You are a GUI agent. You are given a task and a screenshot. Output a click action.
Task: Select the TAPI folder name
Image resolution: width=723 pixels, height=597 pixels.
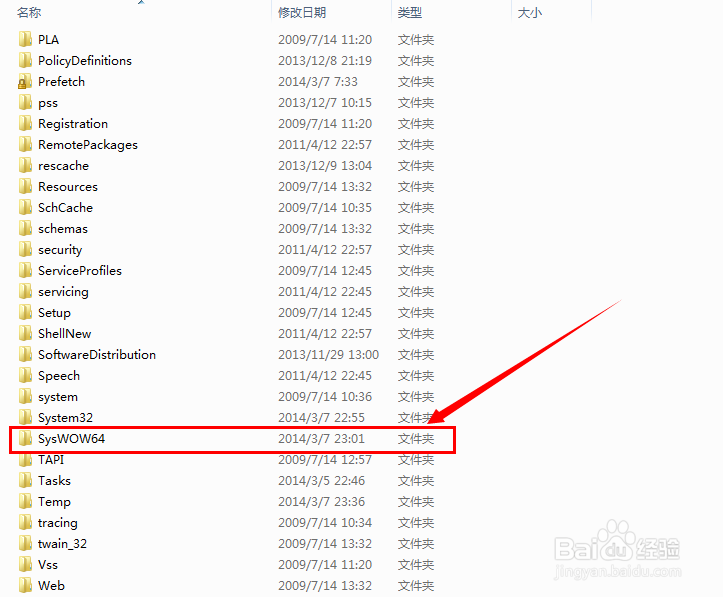click(51, 460)
